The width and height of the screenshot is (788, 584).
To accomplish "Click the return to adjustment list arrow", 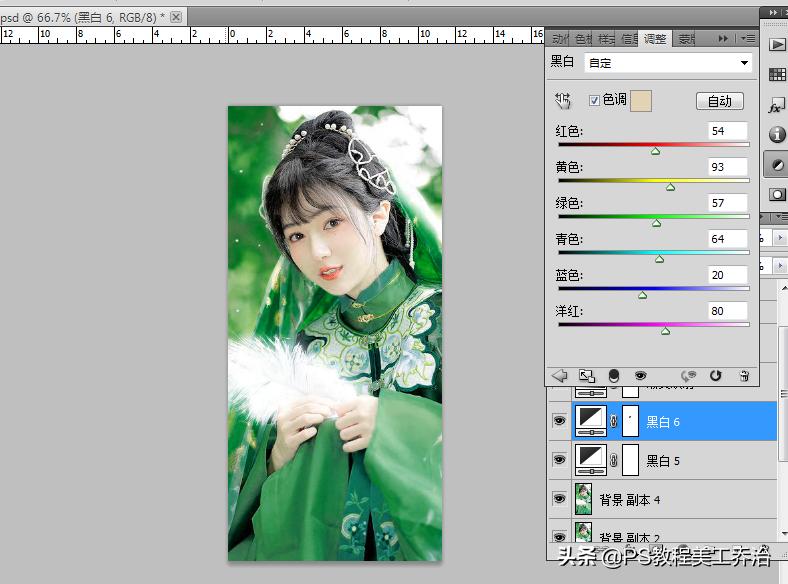I will click(560, 376).
